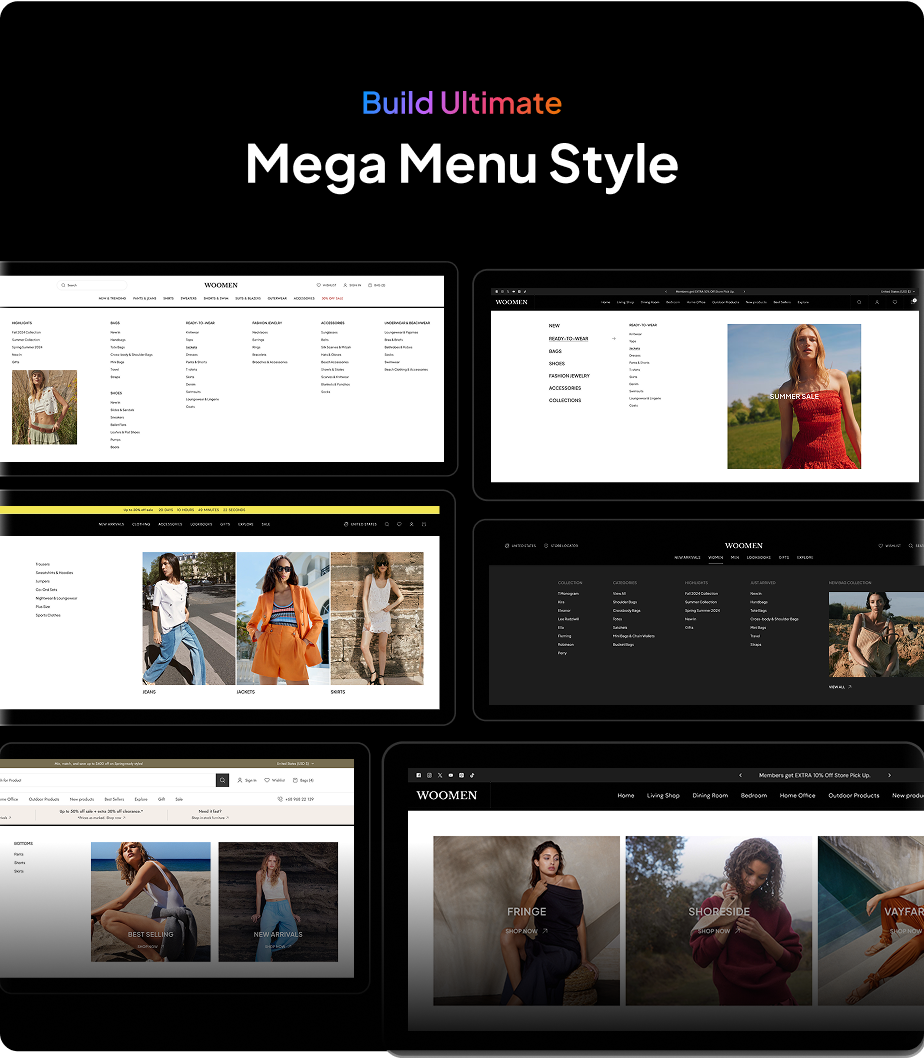Image resolution: width=924 pixels, height=1058 pixels.
Task: Open the Bag icon in top-left mockup
Action: [x=370, y=285]
